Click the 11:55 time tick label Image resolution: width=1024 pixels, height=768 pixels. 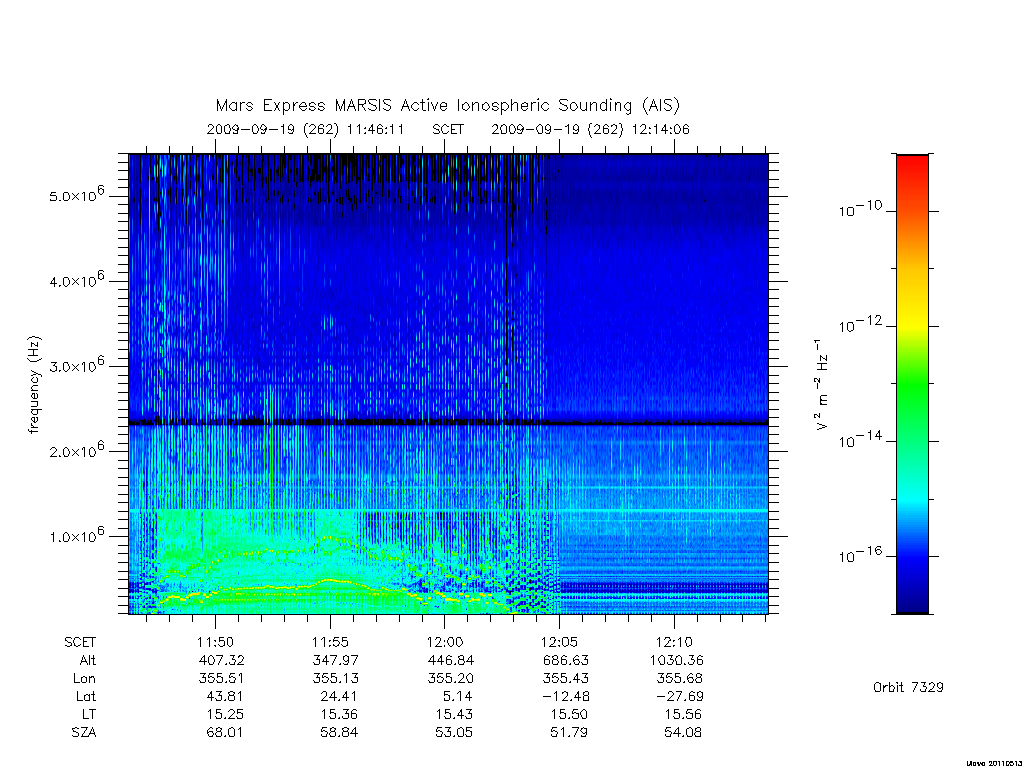coord(330,642)
